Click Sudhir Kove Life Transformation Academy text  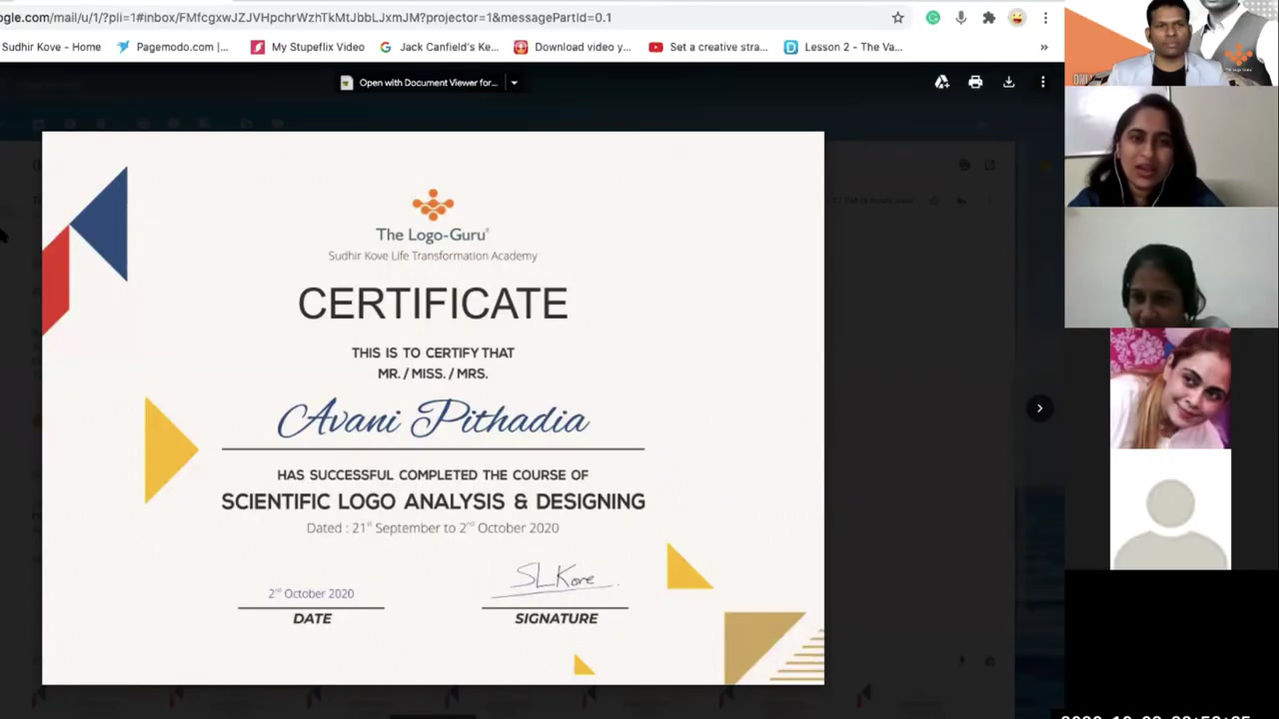coord(433,256)
